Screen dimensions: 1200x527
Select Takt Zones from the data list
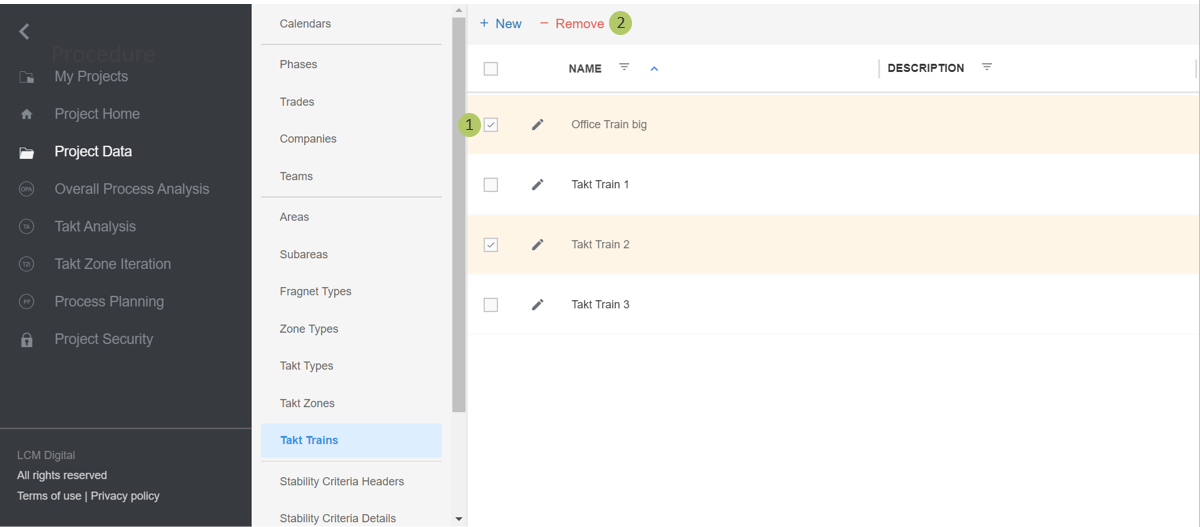307,403
